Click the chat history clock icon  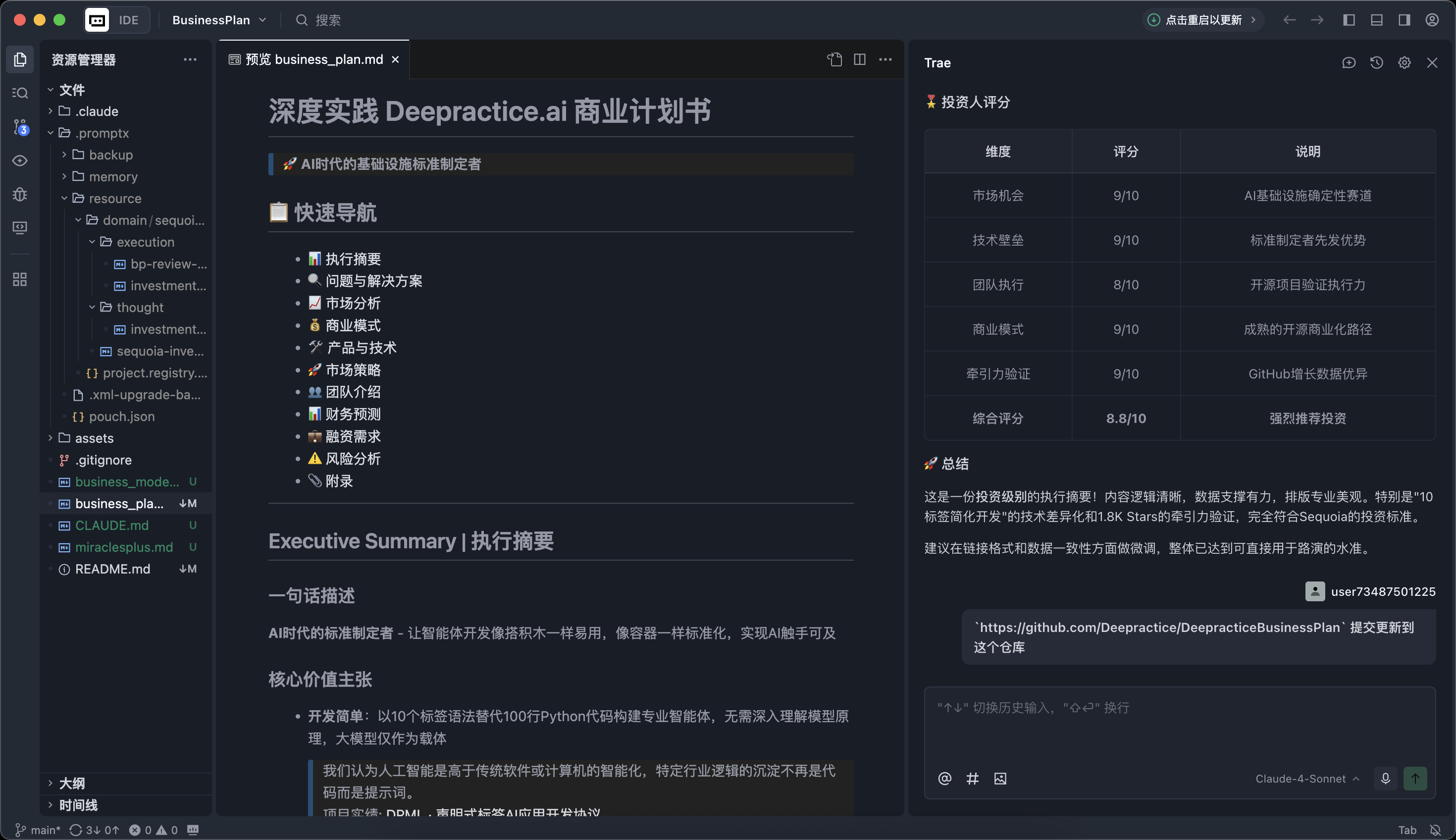click(1376, 63)
